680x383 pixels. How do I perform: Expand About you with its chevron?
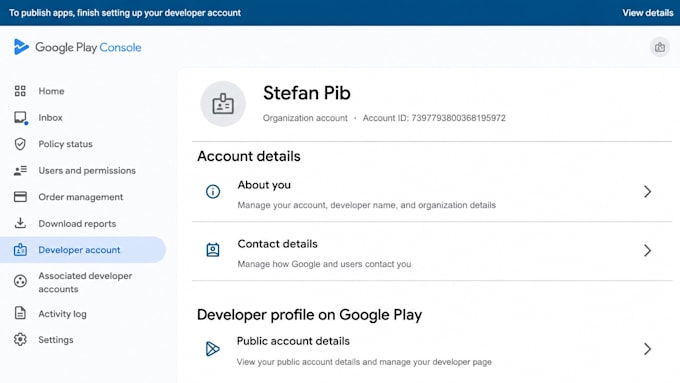click(647, 191)
